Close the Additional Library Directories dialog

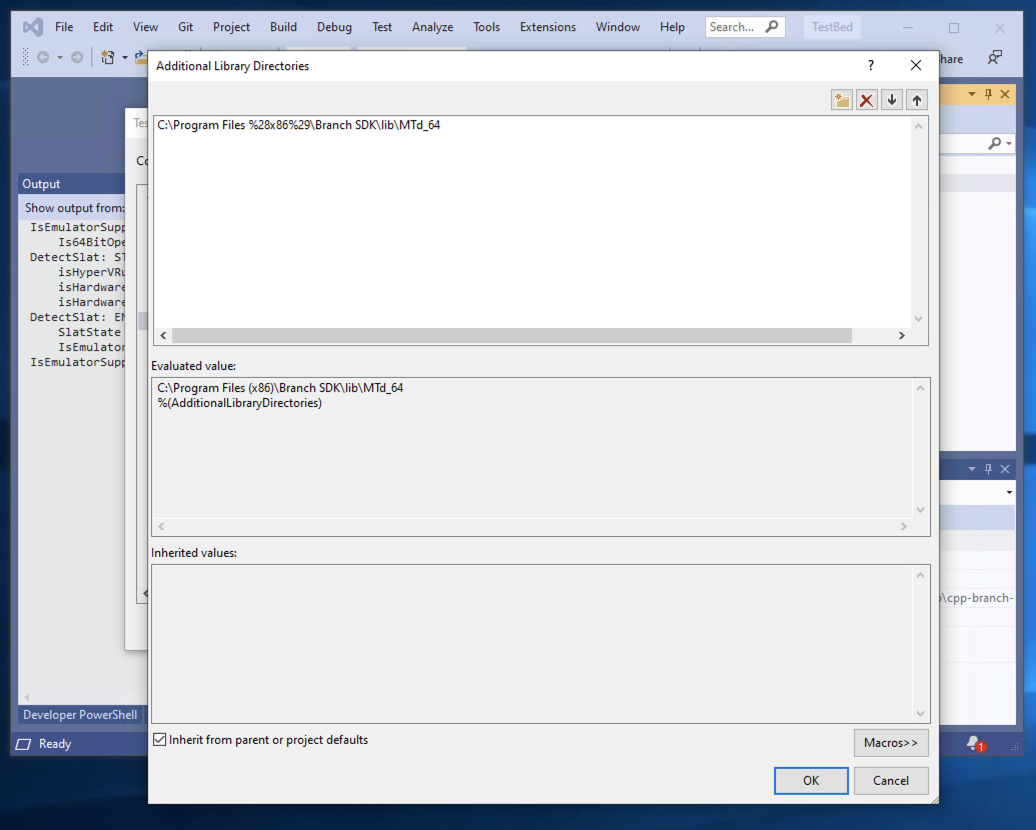(x=916, y=65)
